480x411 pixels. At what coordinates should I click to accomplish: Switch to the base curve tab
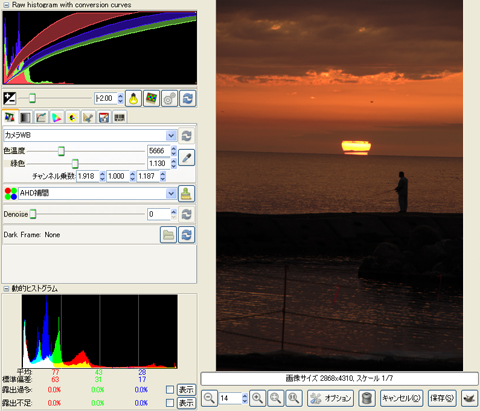point(41,117)
